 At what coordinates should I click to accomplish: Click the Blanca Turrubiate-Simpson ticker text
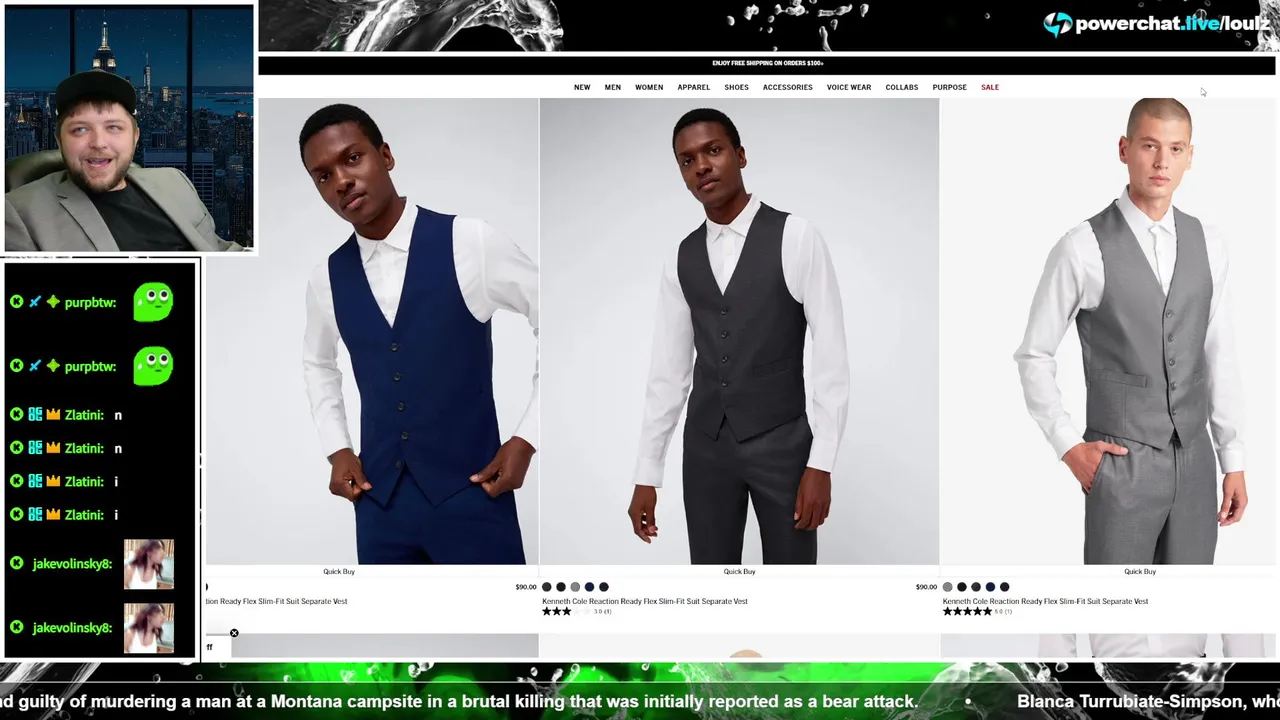(1148, 702)
